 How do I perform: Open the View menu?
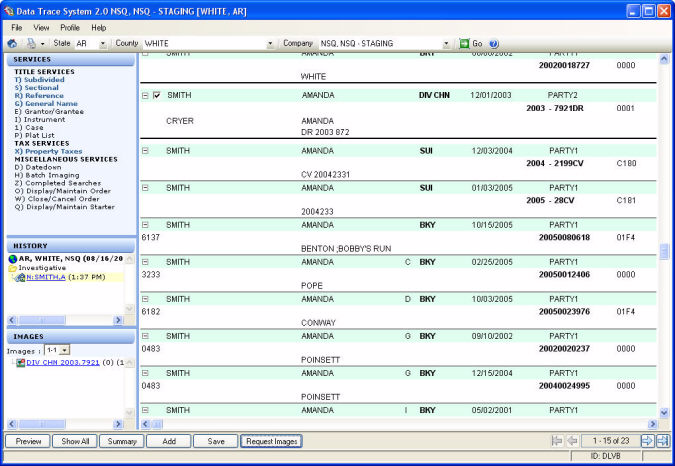[41, 28]
